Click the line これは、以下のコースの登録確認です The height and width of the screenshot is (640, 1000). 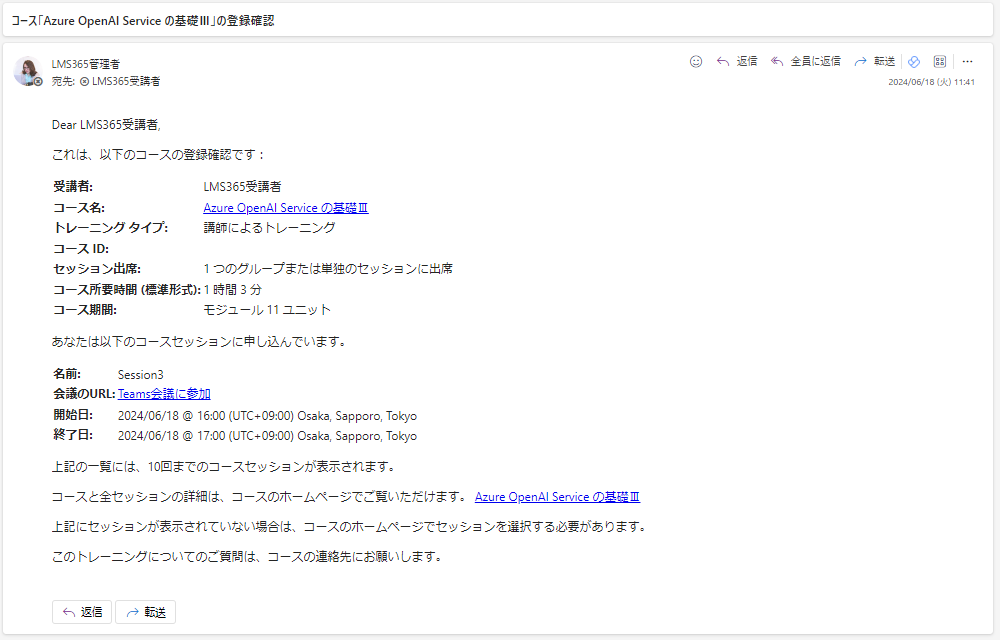coord(158,155)
